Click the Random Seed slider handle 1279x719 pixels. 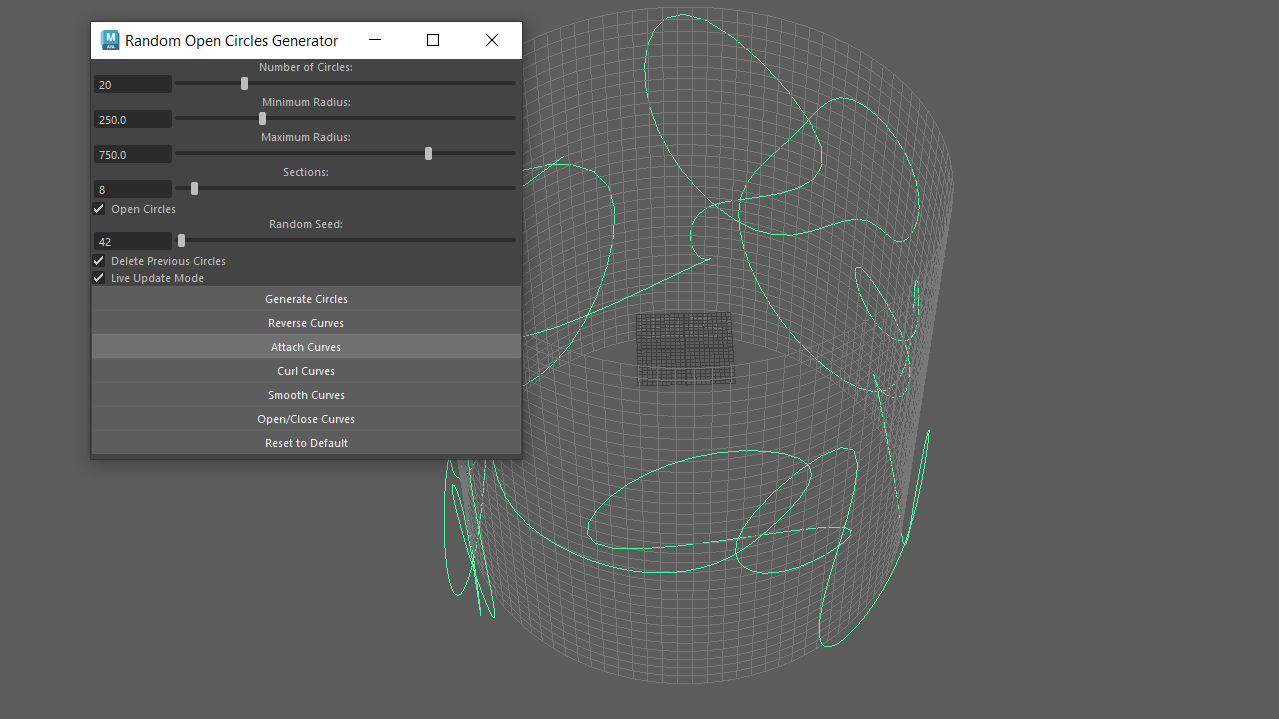(180, 240)
